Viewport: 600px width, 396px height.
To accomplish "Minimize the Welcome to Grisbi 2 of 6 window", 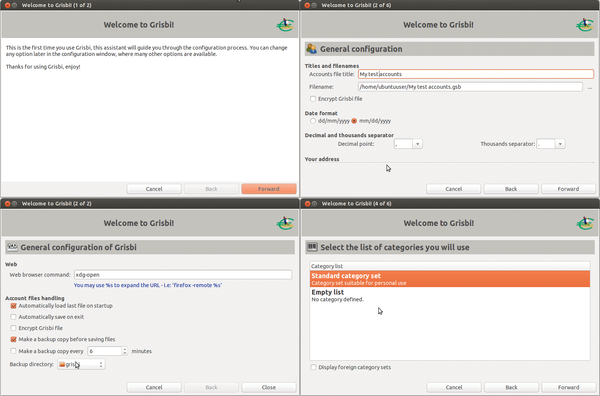I will pos(314,5).
